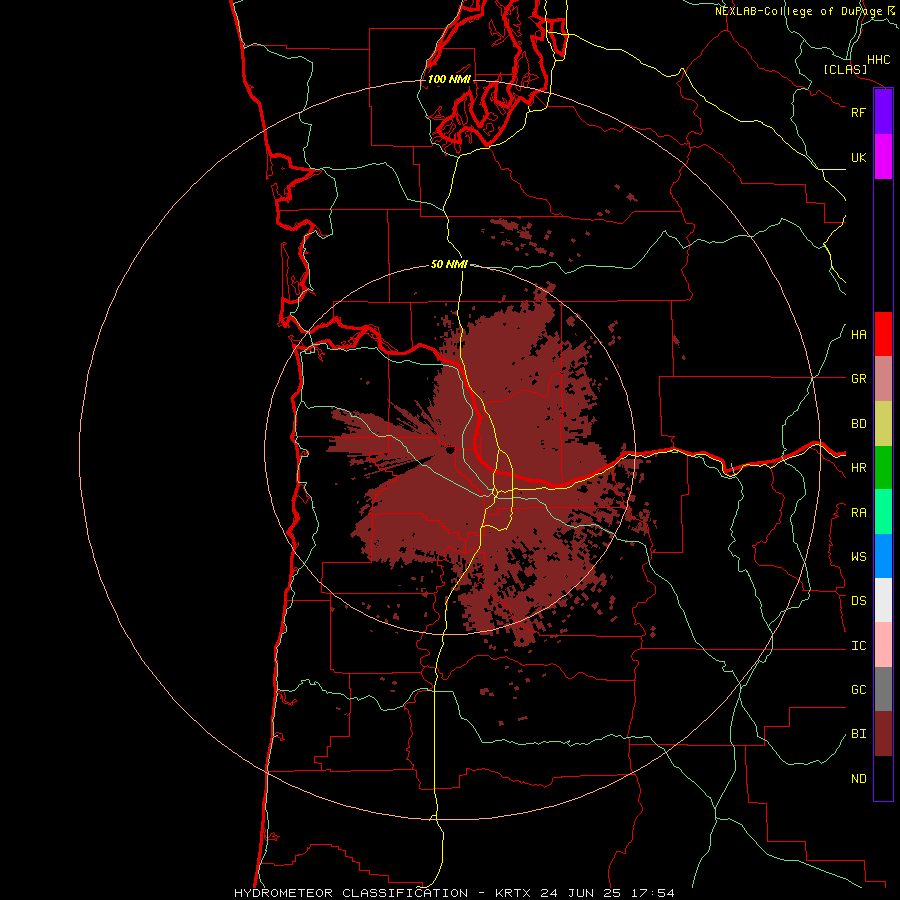Viewport: 900px width, 900px height.
Task: Select the BD yellow legend color
Action: (883, 424)
